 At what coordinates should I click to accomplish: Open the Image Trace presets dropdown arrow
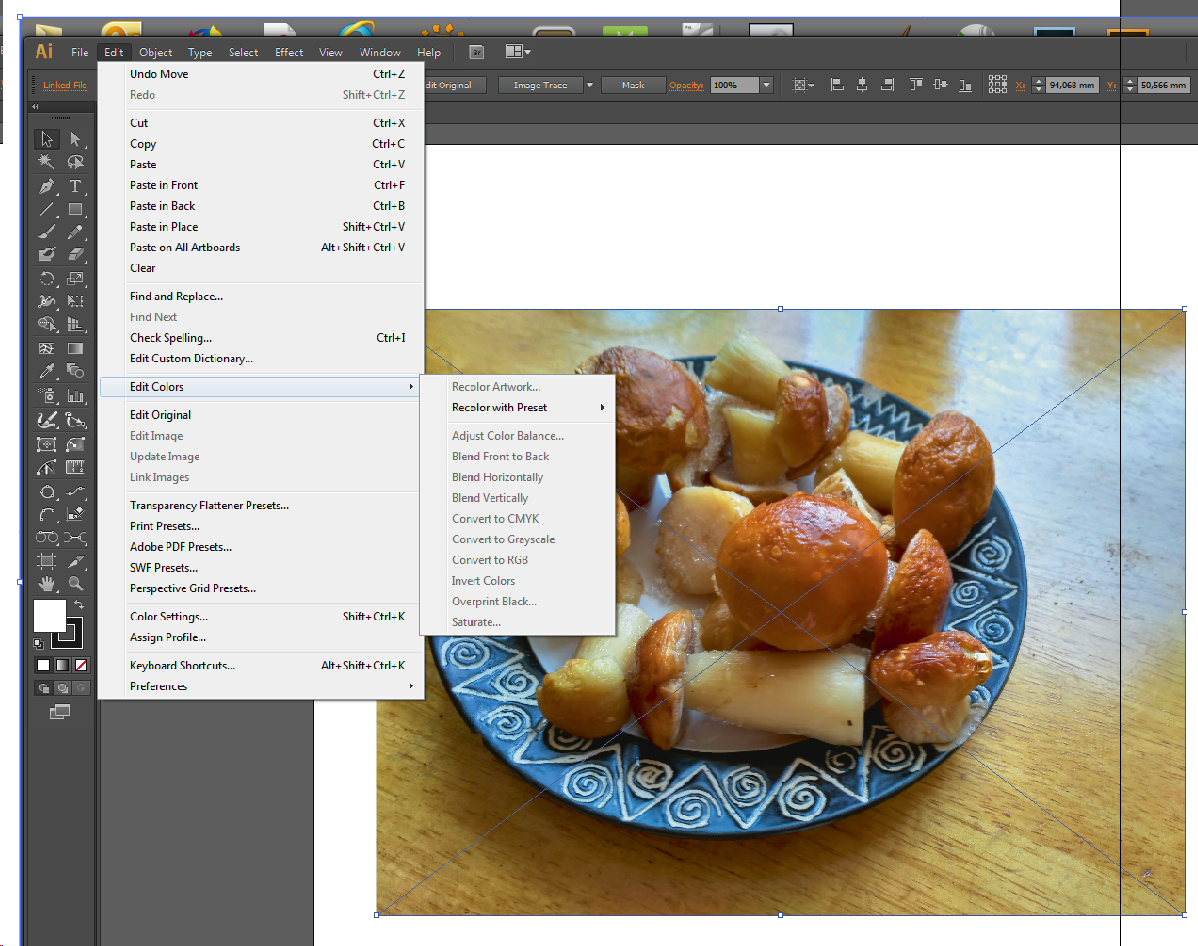[589, 85]
